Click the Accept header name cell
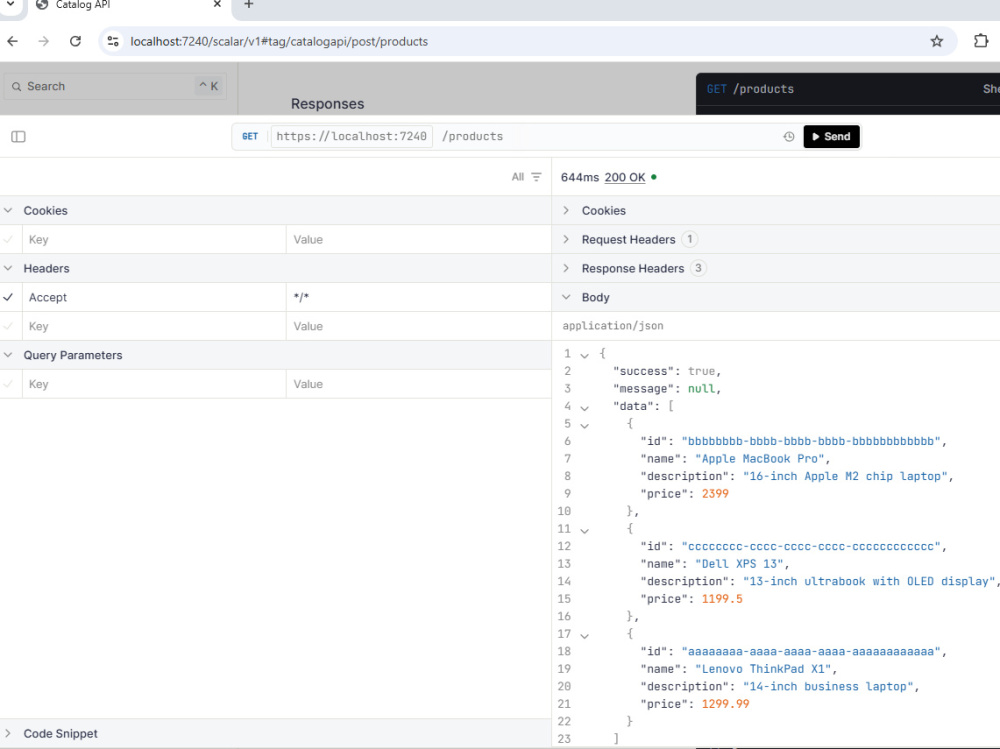Screen dimensions: 1000x749 tap(154, 297)
